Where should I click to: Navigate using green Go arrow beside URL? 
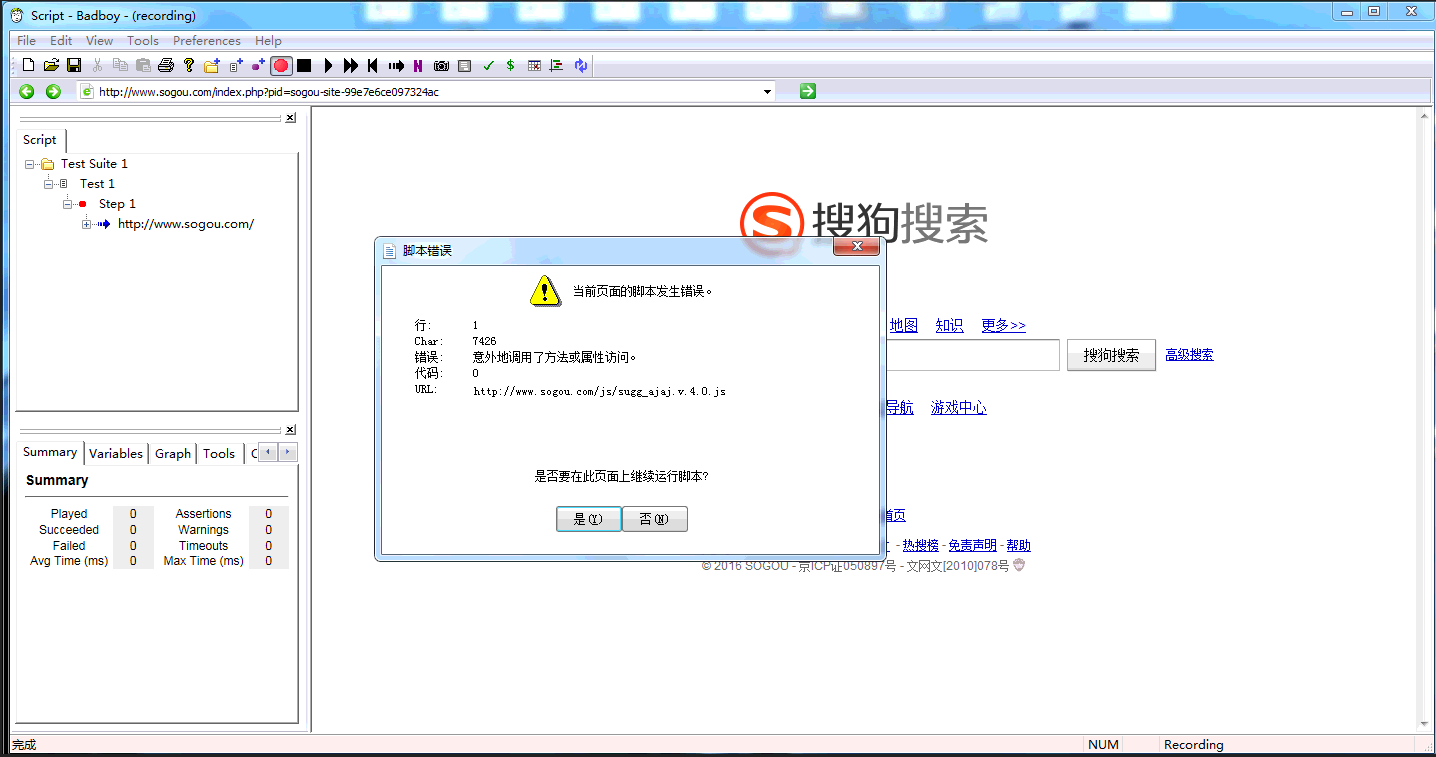(808, 92)
